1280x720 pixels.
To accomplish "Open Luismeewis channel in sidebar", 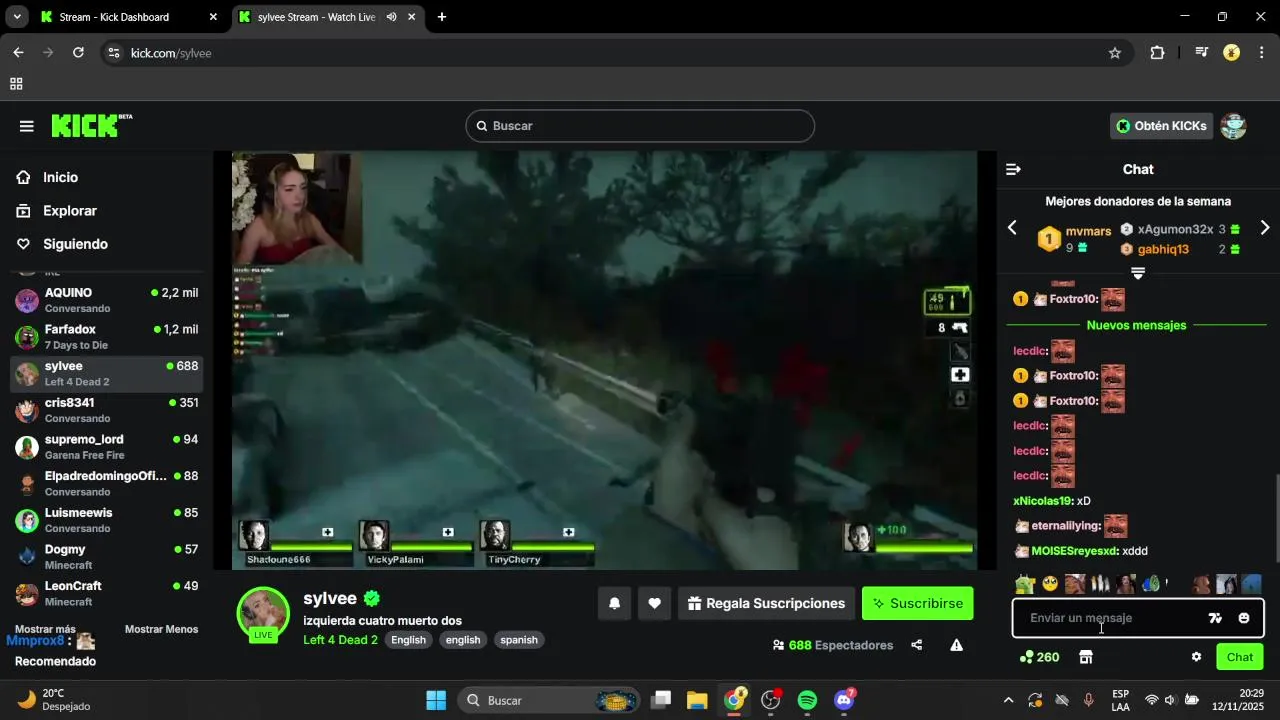I will click(x=106, y=520).
